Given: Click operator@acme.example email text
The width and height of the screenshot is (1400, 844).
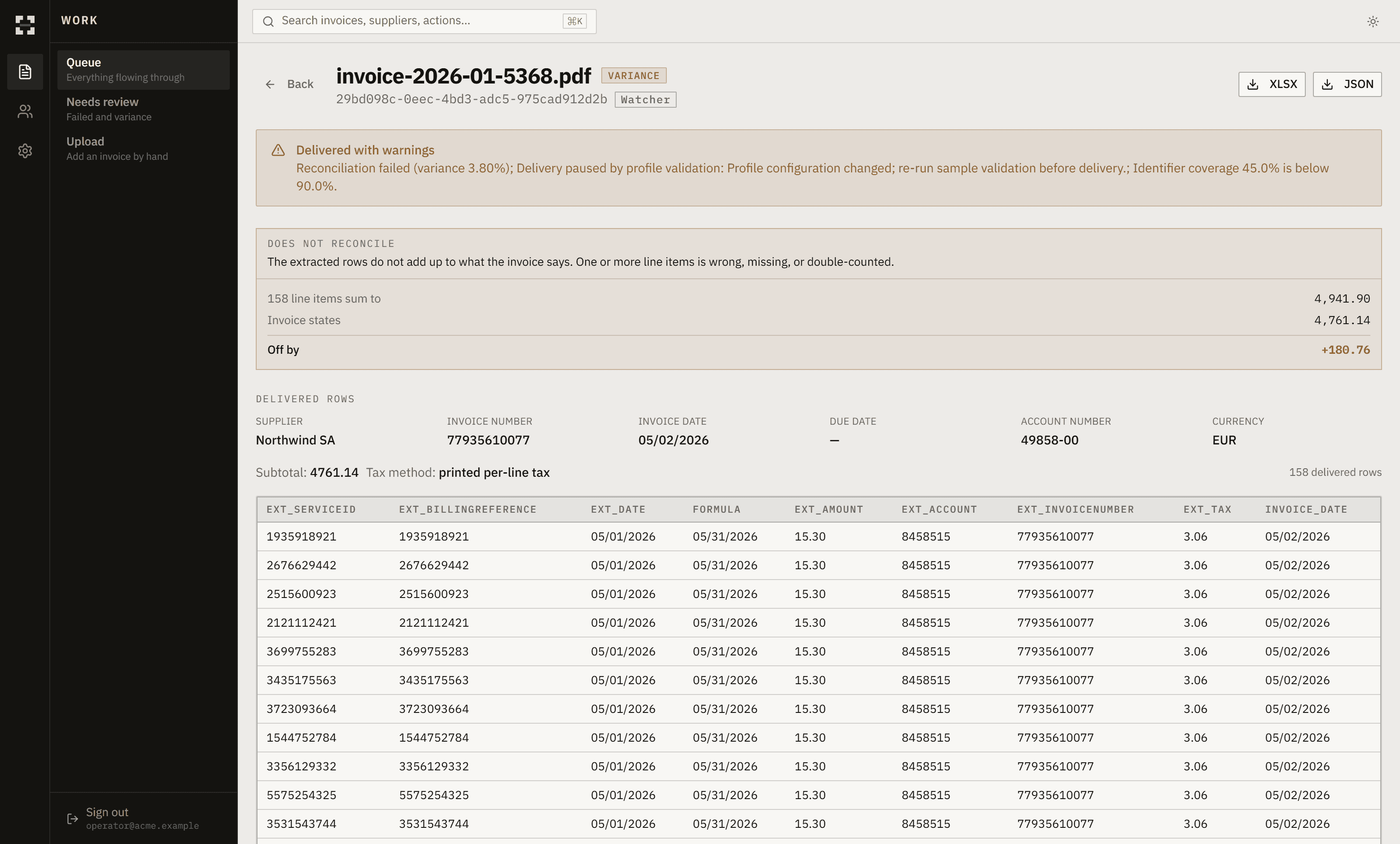Looking at the screenshot, I should 142,826.
